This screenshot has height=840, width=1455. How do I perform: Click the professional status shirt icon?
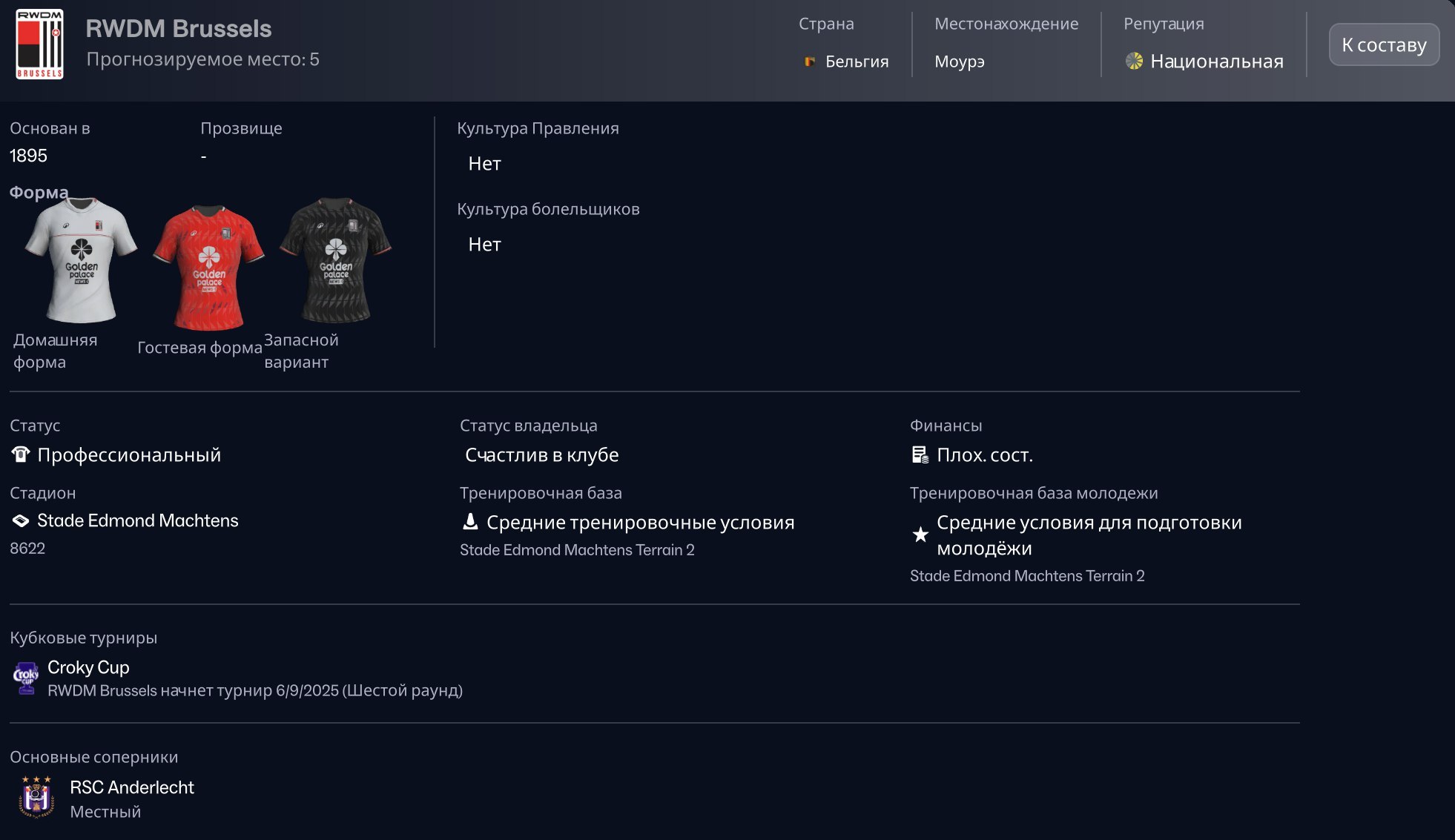coord(21,454)
